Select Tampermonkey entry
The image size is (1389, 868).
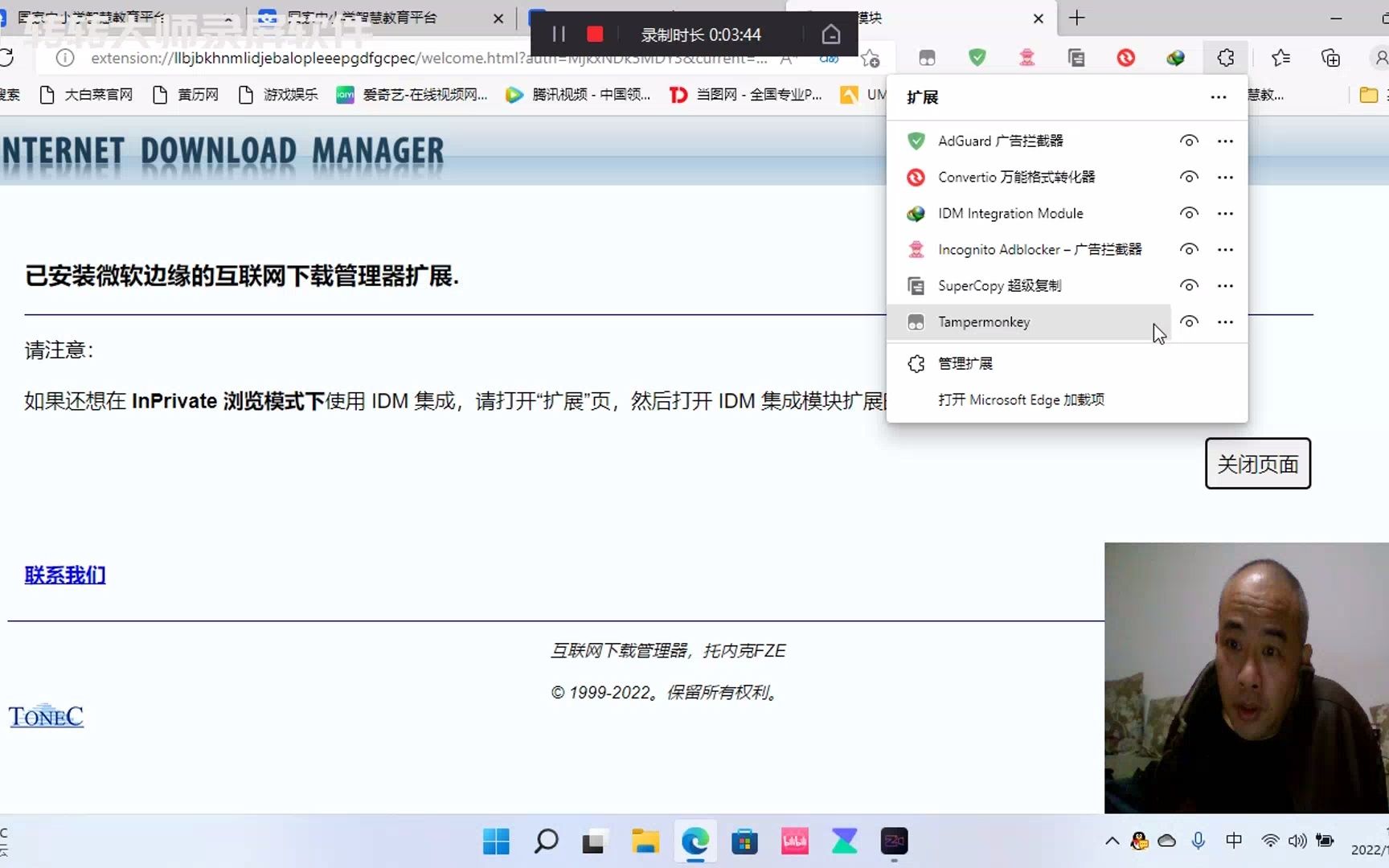click(x=1029, y=321)
